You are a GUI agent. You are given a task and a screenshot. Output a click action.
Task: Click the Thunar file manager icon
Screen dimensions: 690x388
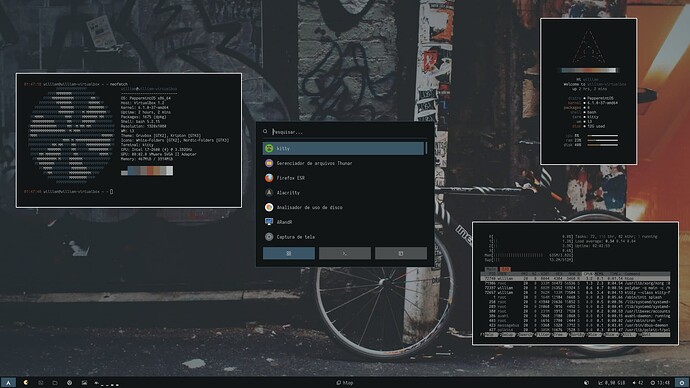click(269, 163)
